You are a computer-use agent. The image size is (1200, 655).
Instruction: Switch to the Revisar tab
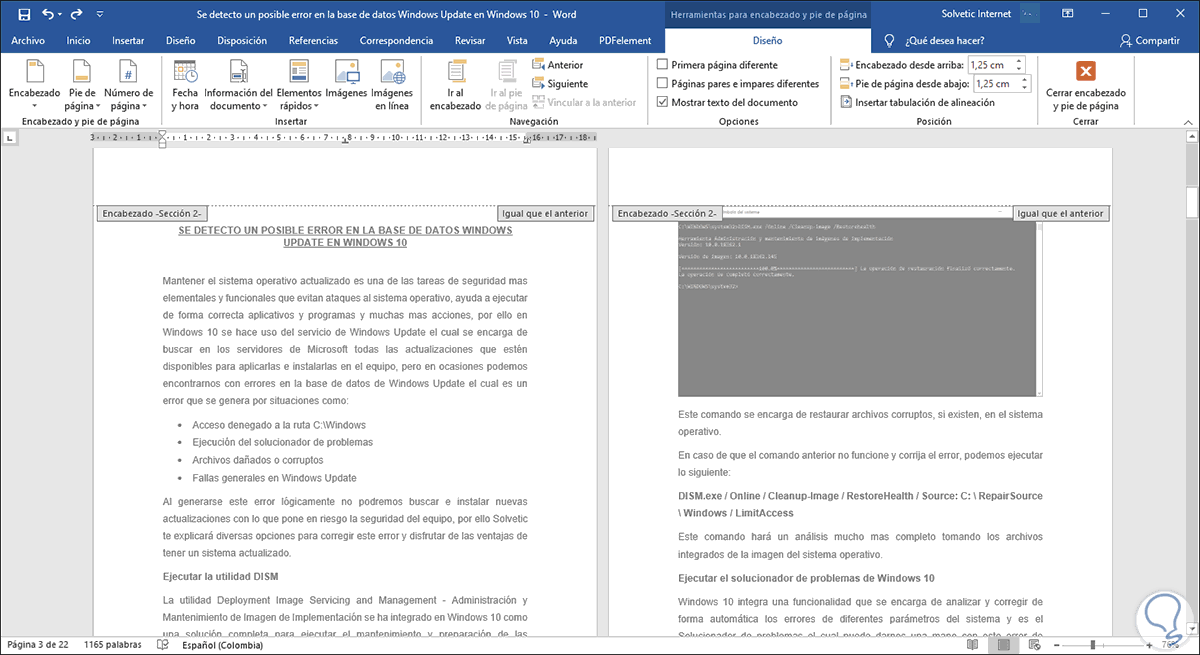click(470, 41)
